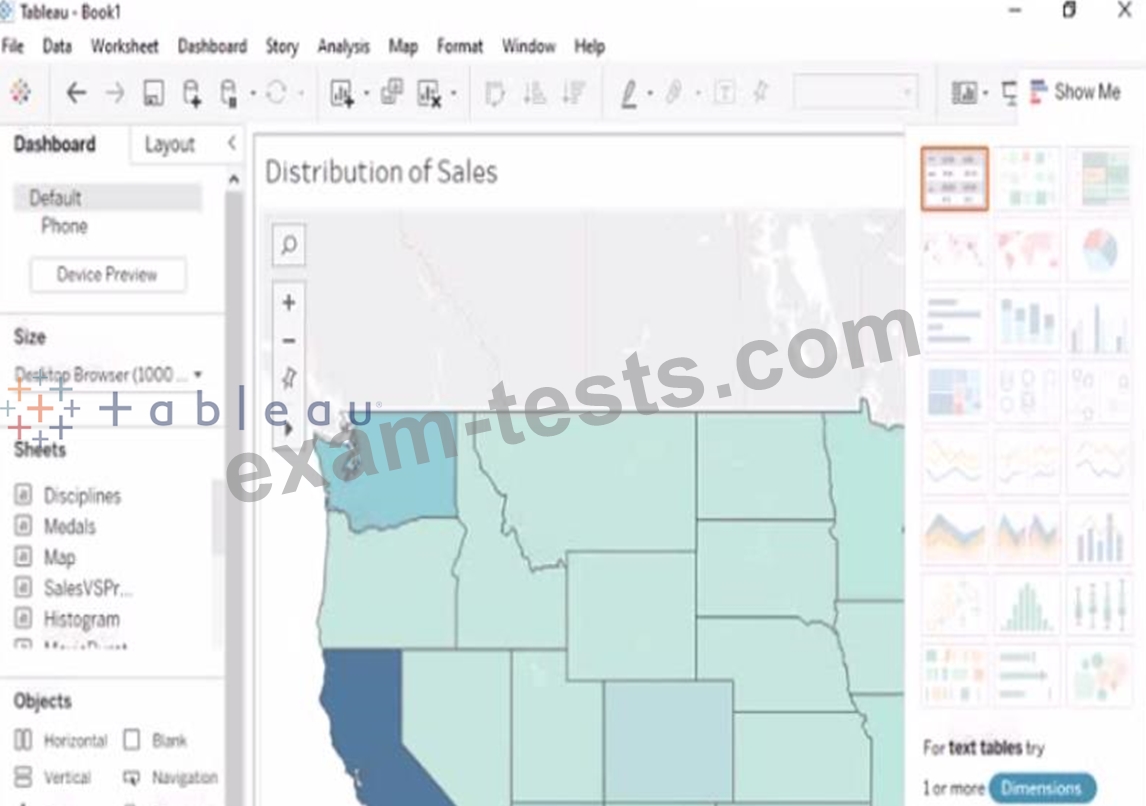Collapse the left side pane chevron

(x=232, y=144)
